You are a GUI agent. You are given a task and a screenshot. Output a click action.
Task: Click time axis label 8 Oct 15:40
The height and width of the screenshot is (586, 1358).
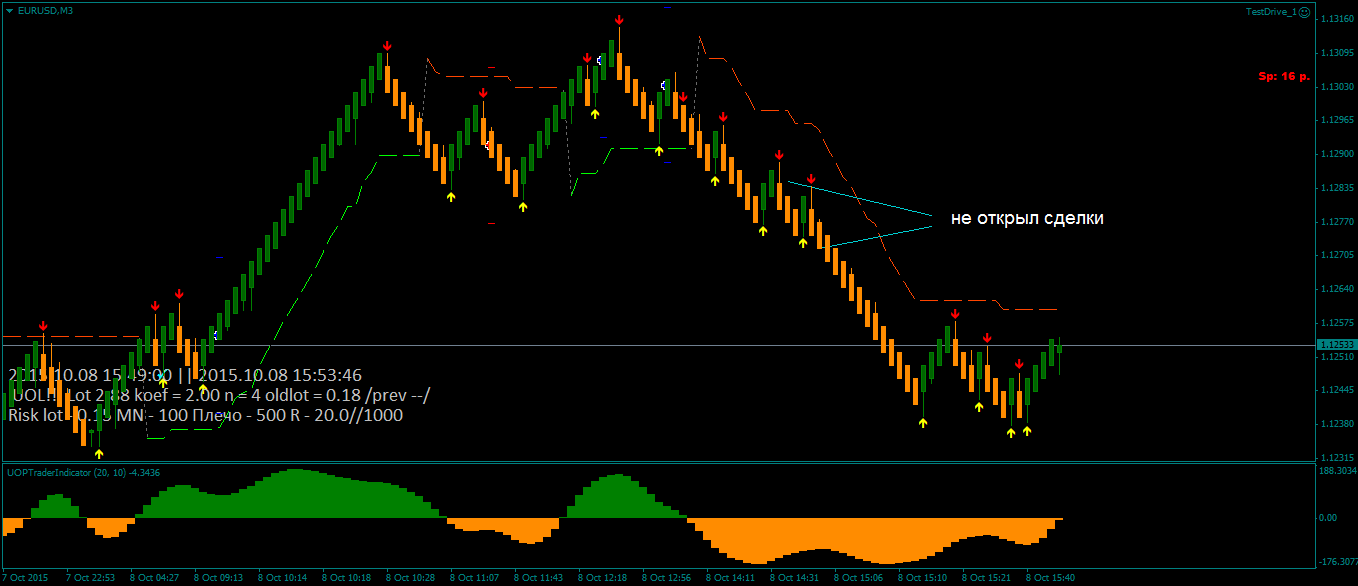[1050, 578]
